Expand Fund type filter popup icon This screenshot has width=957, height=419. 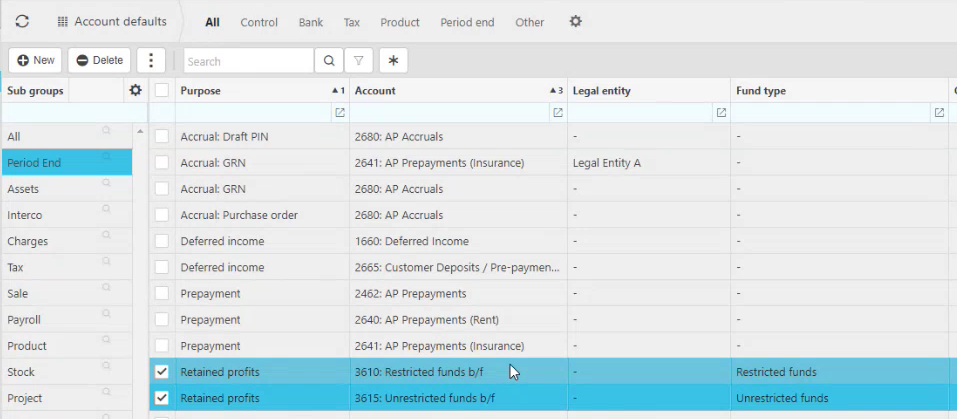939,113
